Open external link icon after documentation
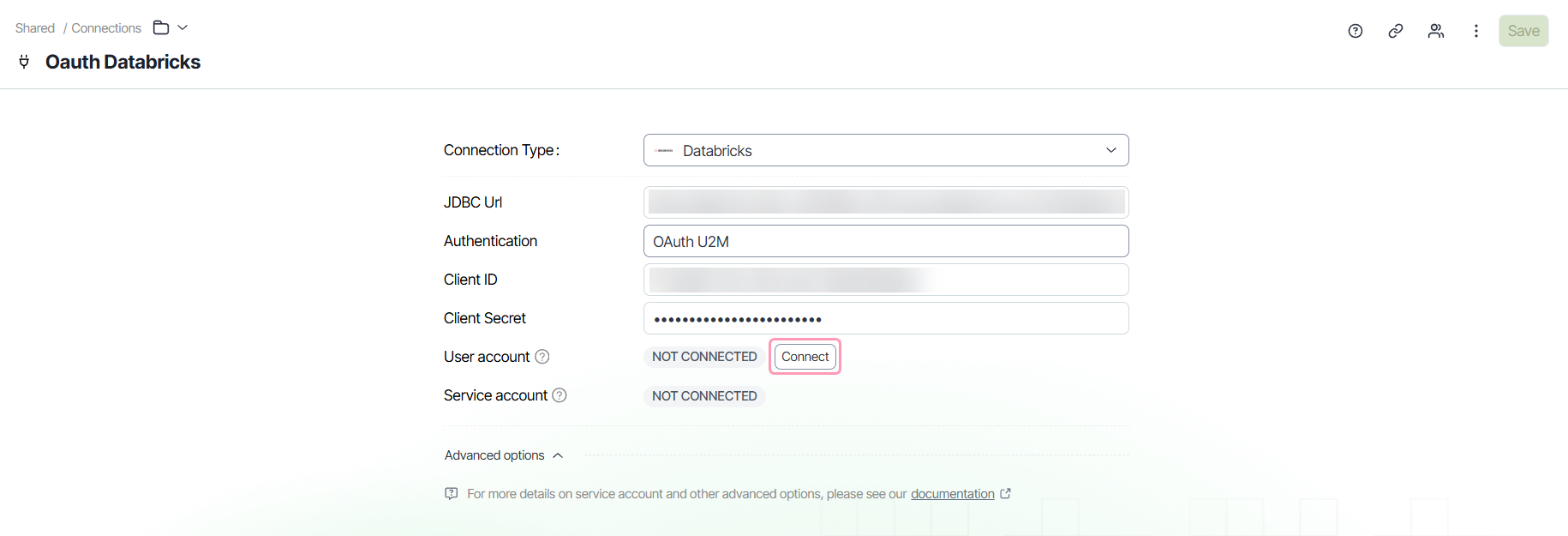Viewport: 1568px width, 536px height. [1006, 494]
